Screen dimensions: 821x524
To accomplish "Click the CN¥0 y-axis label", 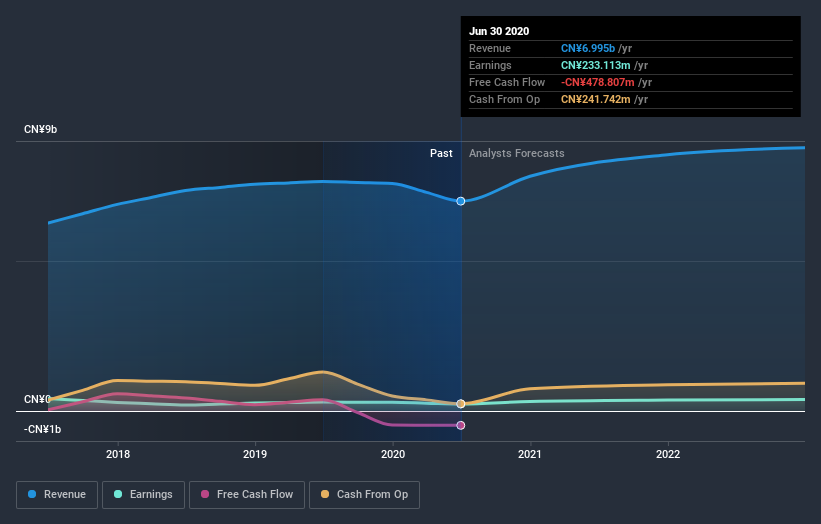I will tap(37, 399).
